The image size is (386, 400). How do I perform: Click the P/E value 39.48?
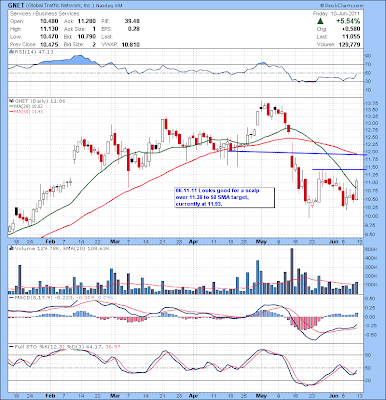pos(132,21)
